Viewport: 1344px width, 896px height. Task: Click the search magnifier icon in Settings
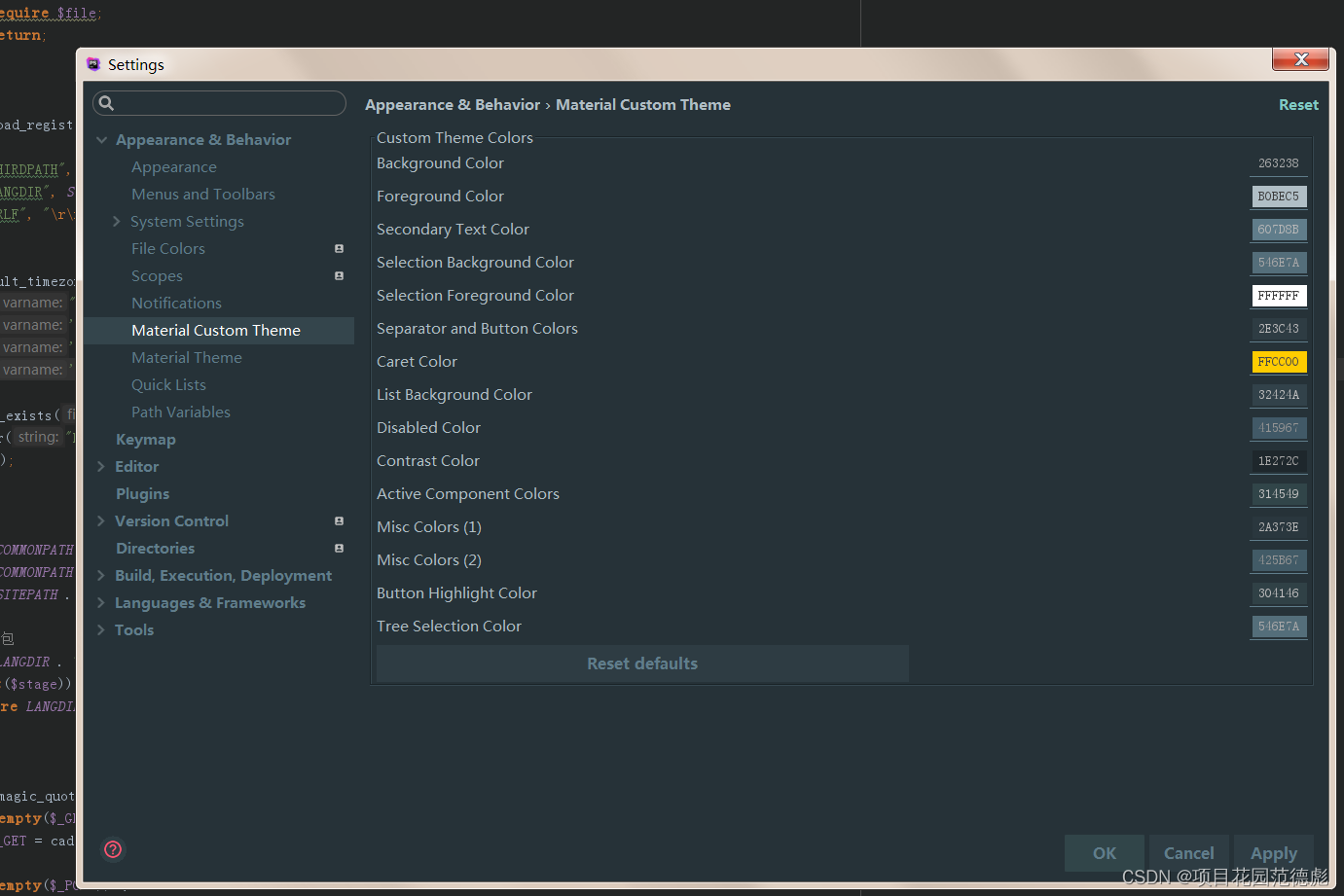(x=107, y=103)
